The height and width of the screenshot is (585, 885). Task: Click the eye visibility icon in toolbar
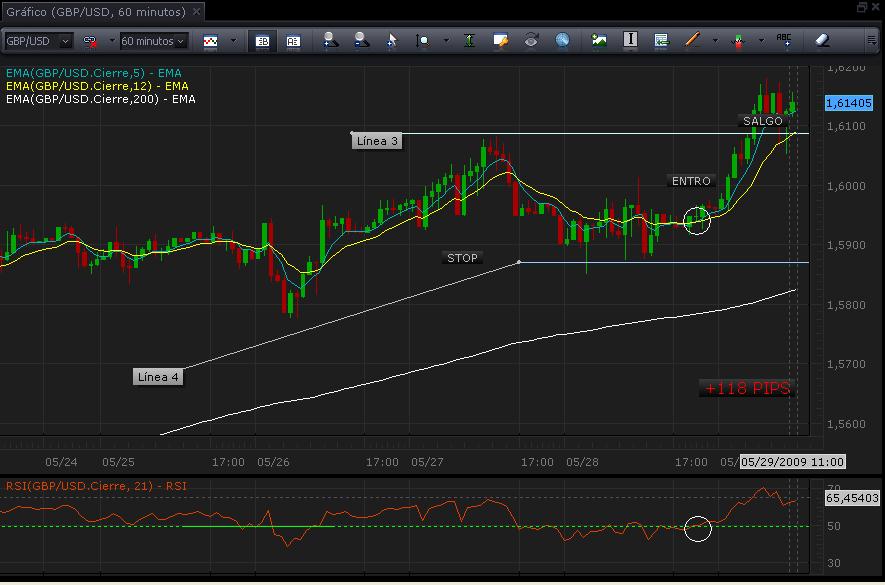click(531, 41)
